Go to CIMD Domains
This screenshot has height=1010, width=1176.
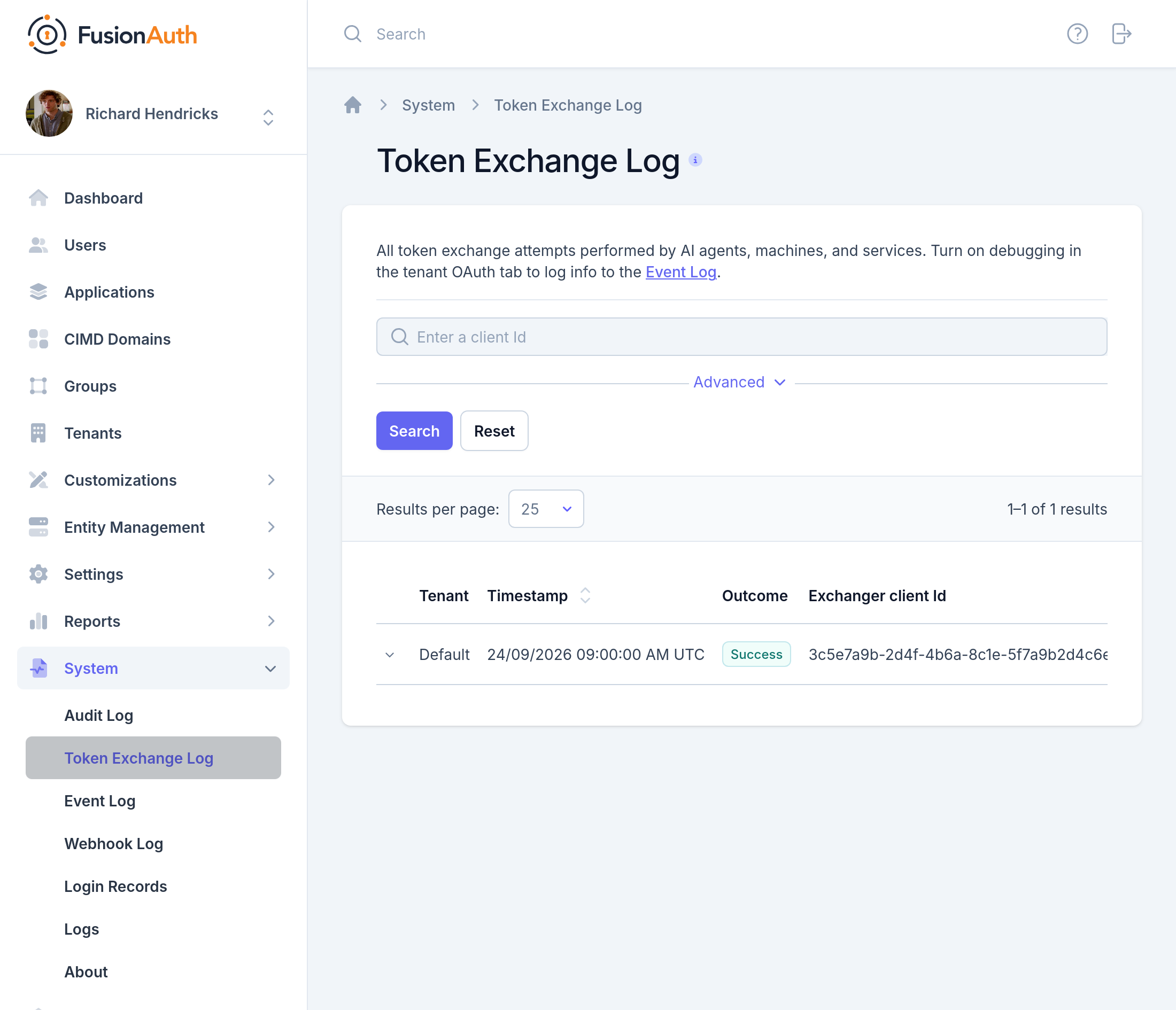pos(153,339)
